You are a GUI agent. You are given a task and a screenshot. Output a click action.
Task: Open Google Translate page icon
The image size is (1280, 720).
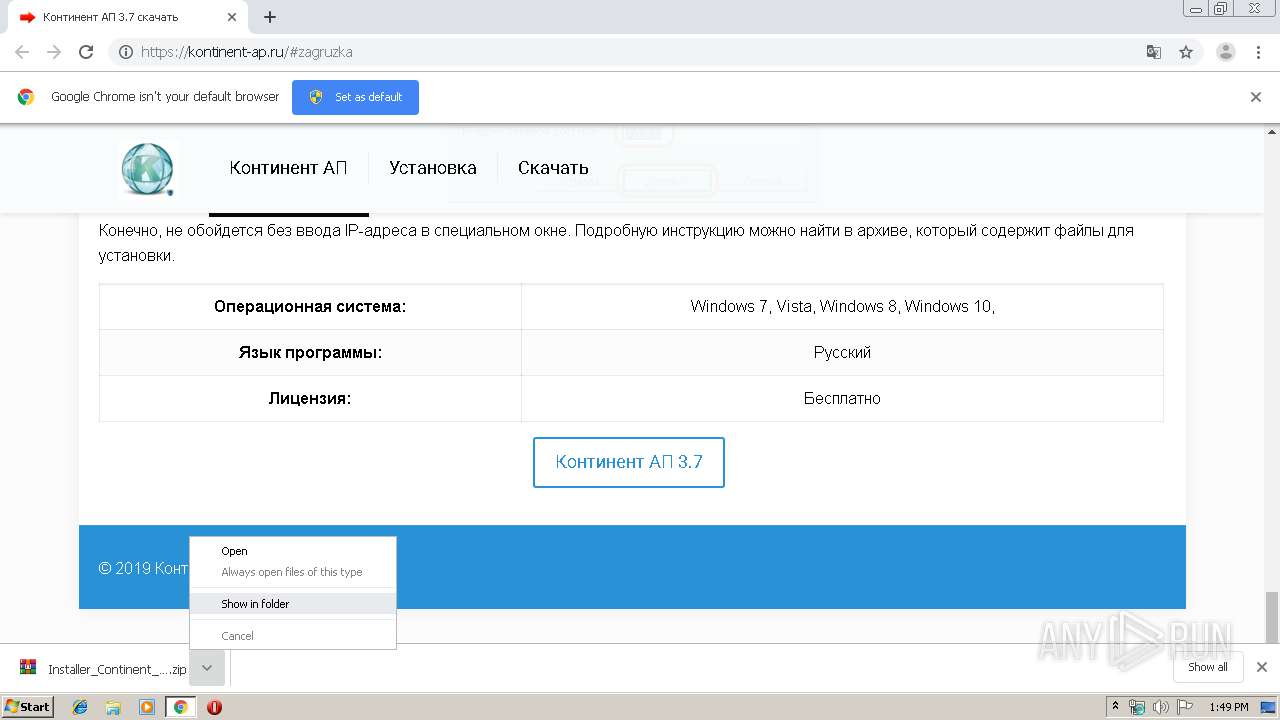coord(1153,52)
